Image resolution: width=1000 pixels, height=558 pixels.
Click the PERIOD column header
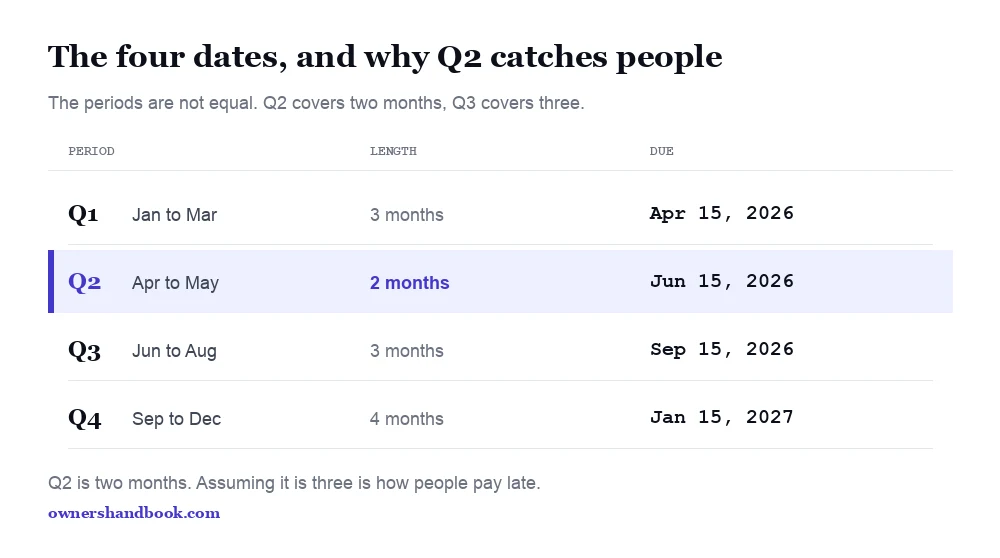91,151
